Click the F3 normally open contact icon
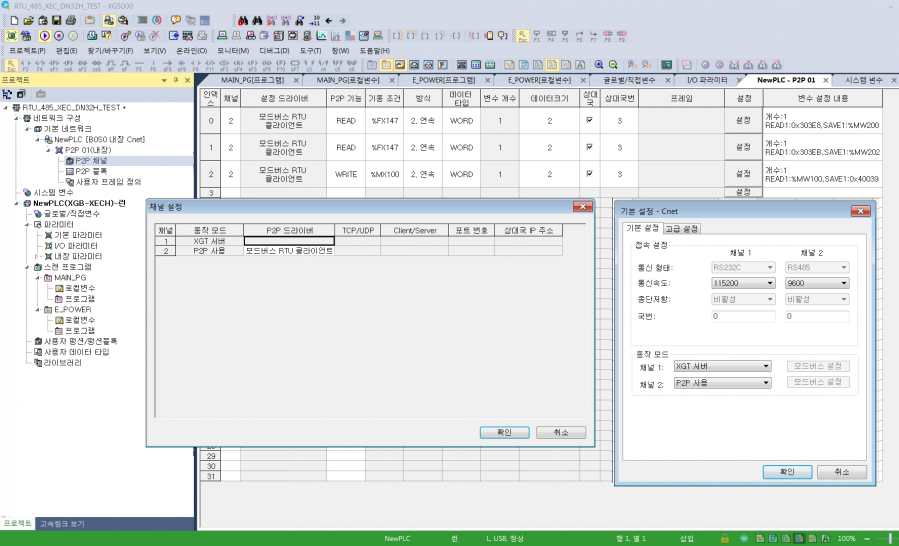This screenshot has width=899, height=546. tap(25, 65)
